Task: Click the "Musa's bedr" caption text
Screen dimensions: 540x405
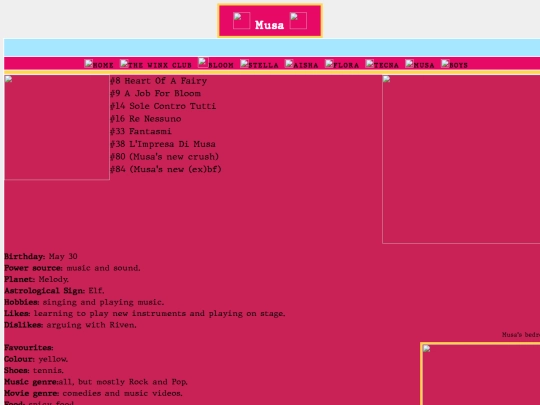Action: [521, 335]
